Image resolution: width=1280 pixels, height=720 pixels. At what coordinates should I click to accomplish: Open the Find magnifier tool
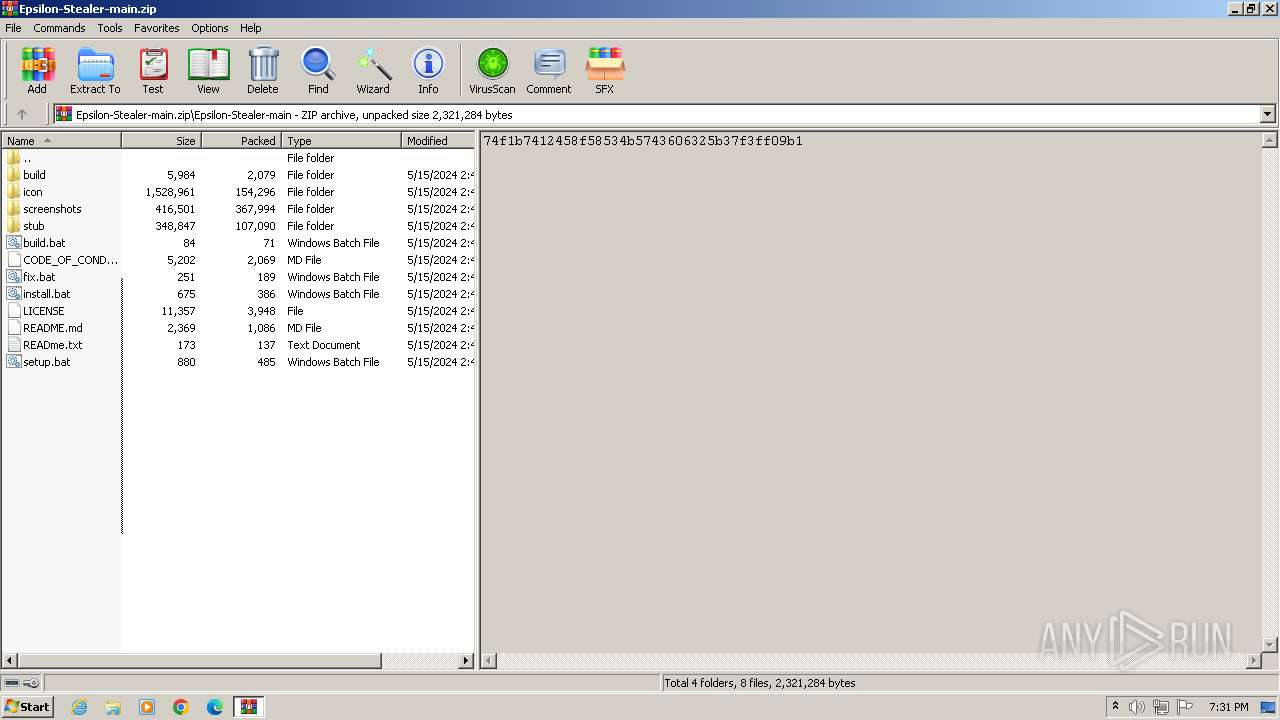pos(318,70)
